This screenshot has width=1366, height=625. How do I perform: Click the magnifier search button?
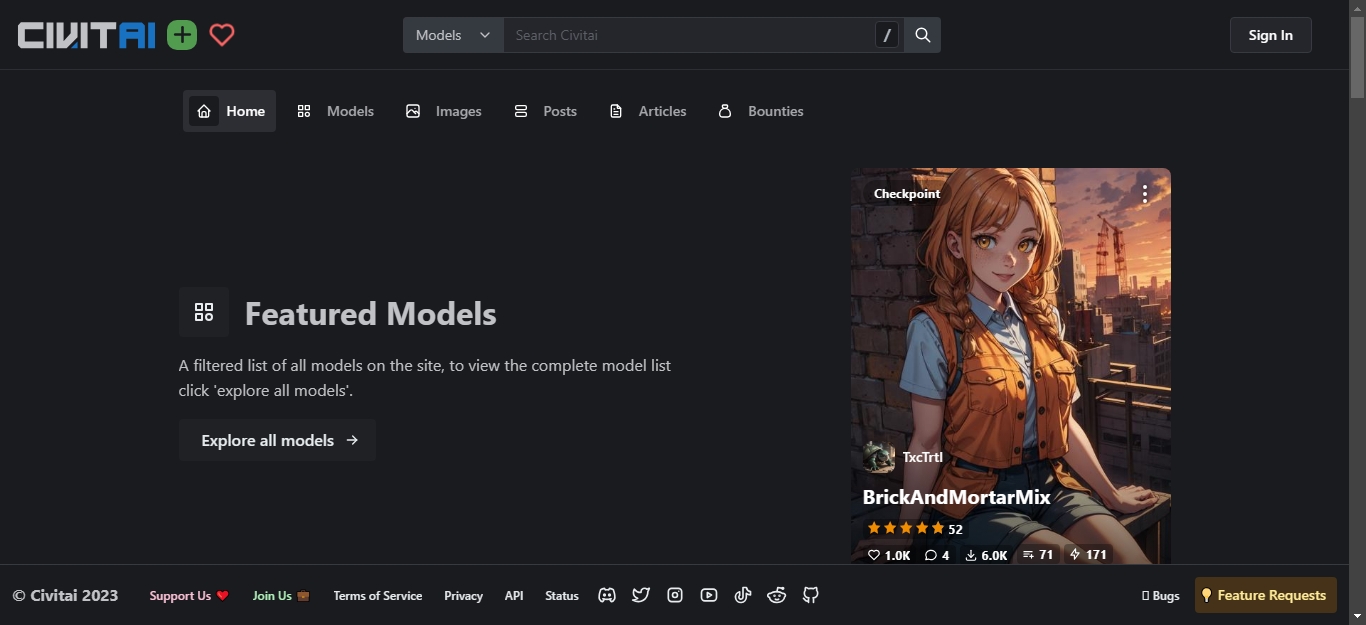click(922, 35)
